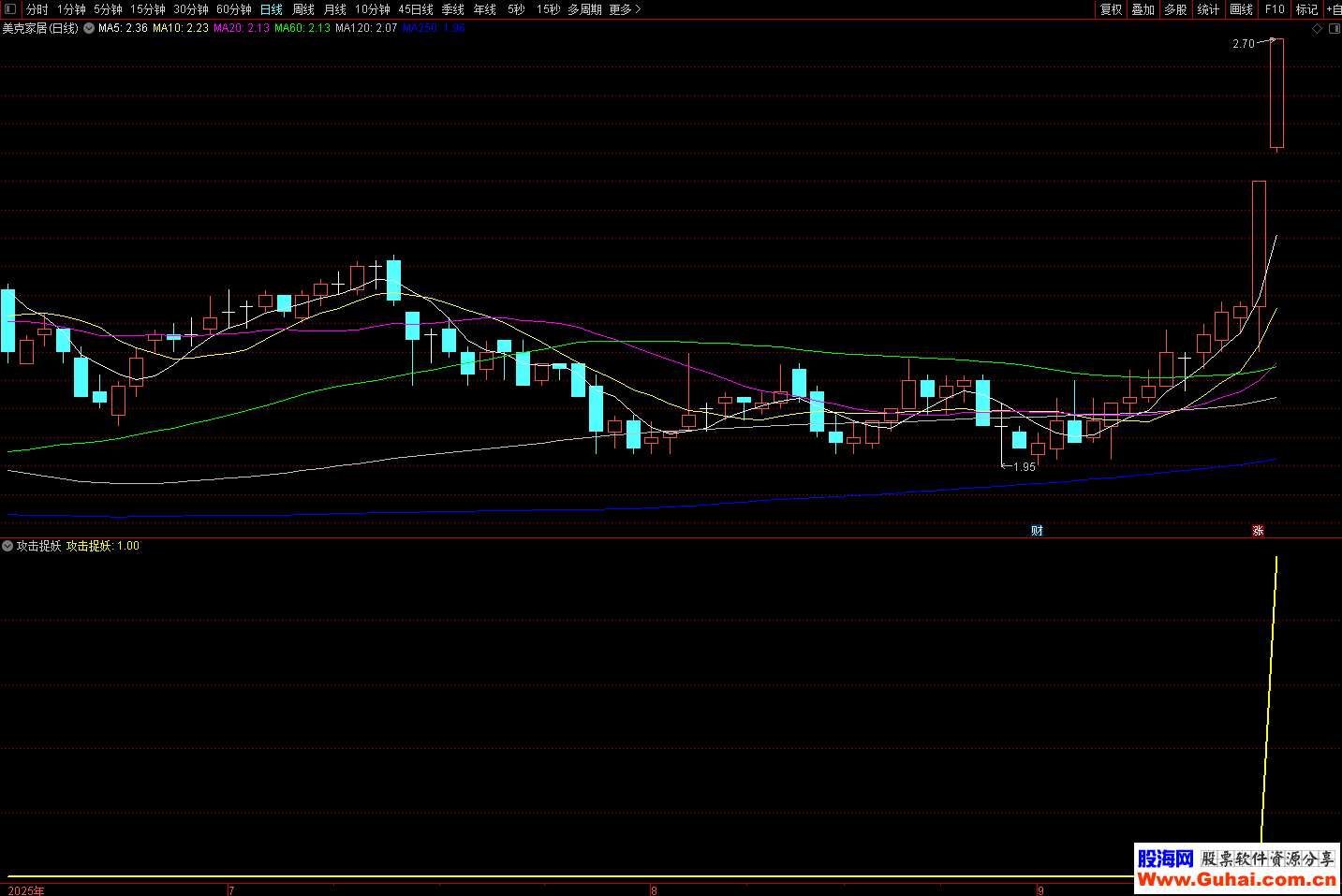Image resolution: width=1342 pixels, height=896 pixels.
Task: Select the 5秒 period tab
Action: [517, 9]
